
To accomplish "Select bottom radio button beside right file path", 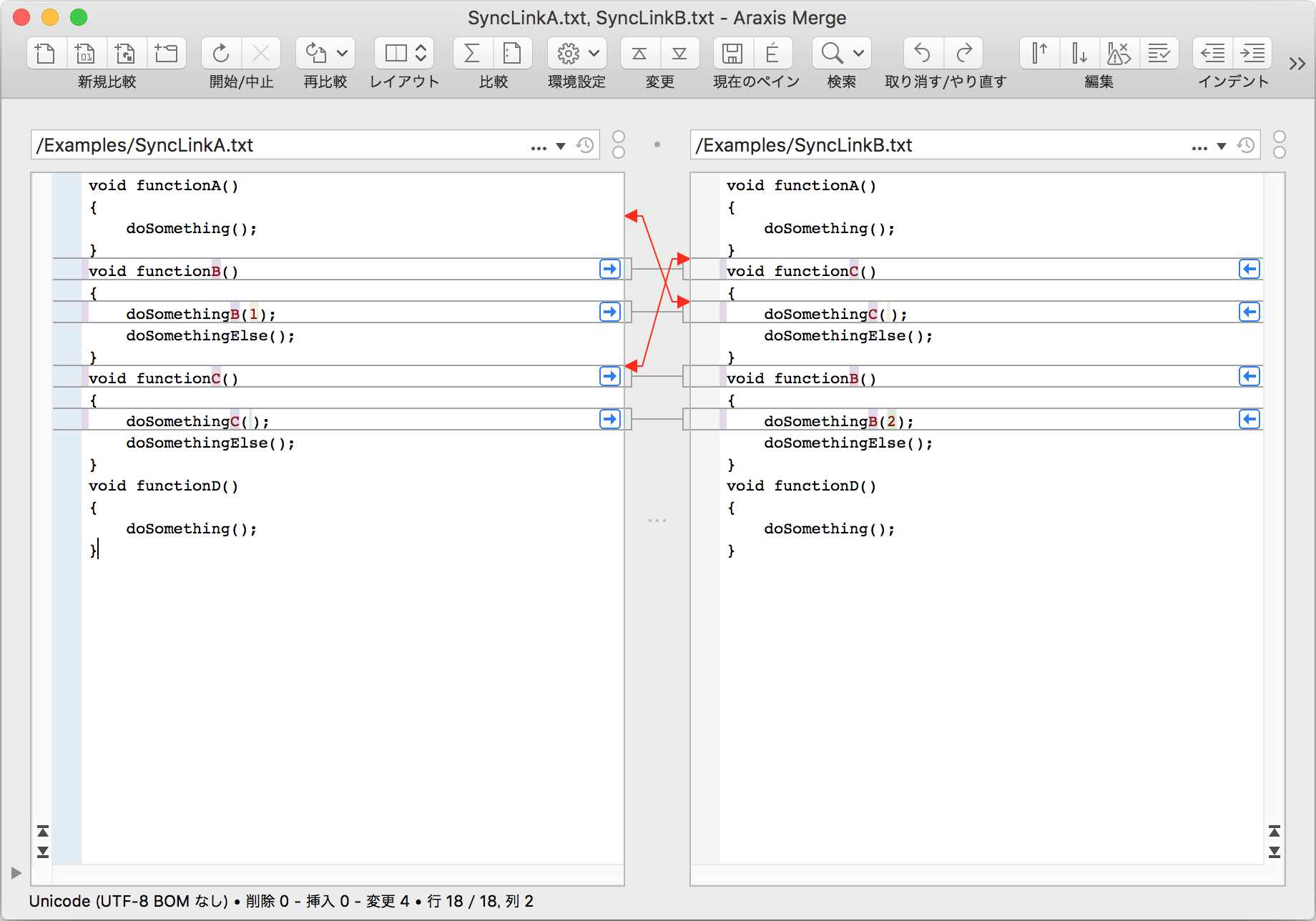I will [x=1280, y=152].
